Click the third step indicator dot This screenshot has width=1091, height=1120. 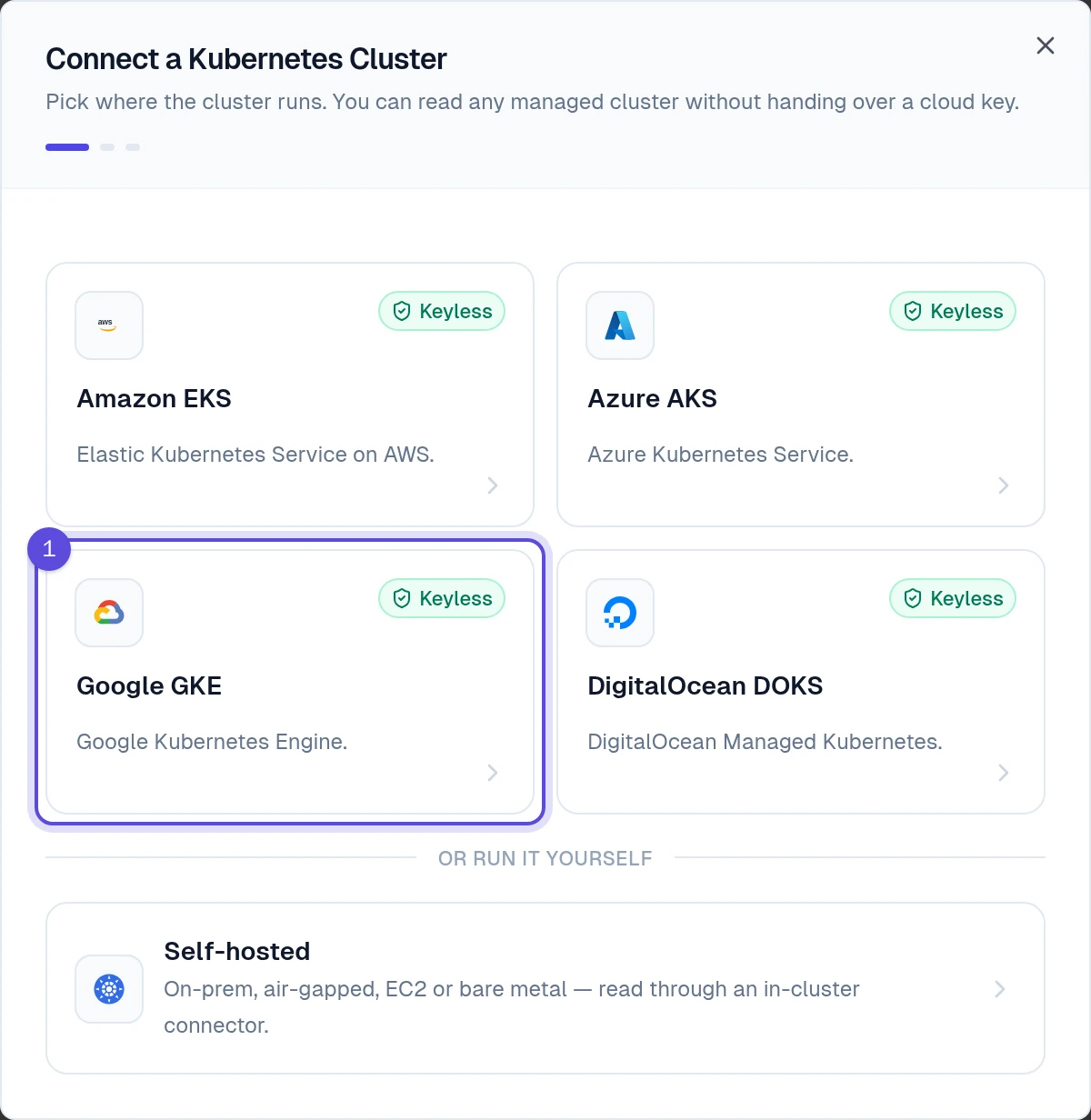tap(133, 147)
